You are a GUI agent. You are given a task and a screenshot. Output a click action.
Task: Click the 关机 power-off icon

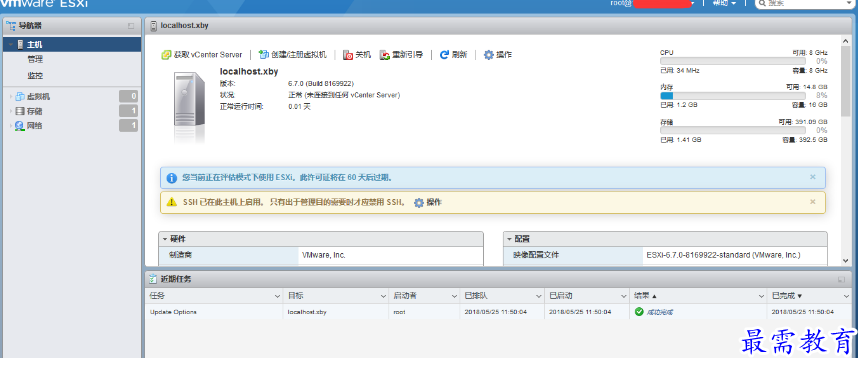[x=348, y=54]
